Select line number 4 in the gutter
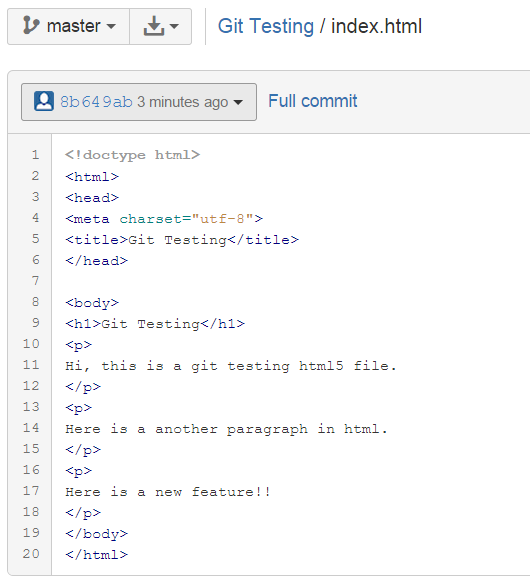The width and height of the screenshot is (530, 586). 36,218
